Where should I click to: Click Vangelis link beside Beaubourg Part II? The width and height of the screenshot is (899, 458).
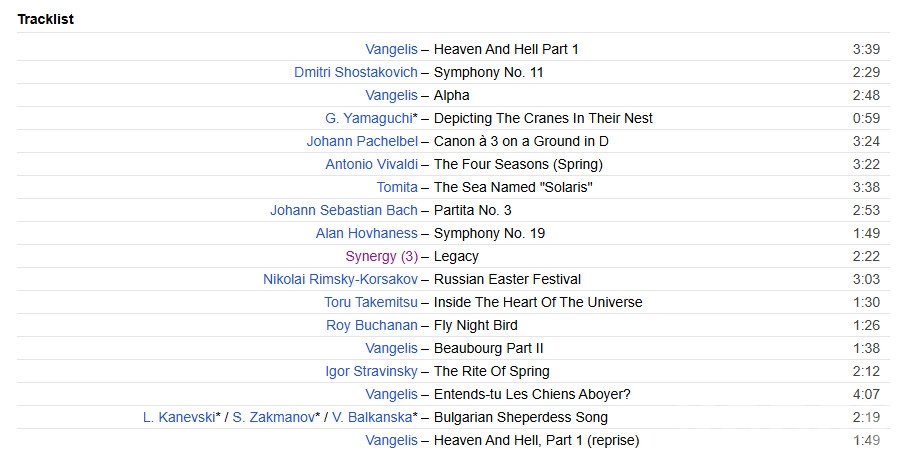pyautogui.click(x=392, y=348)
